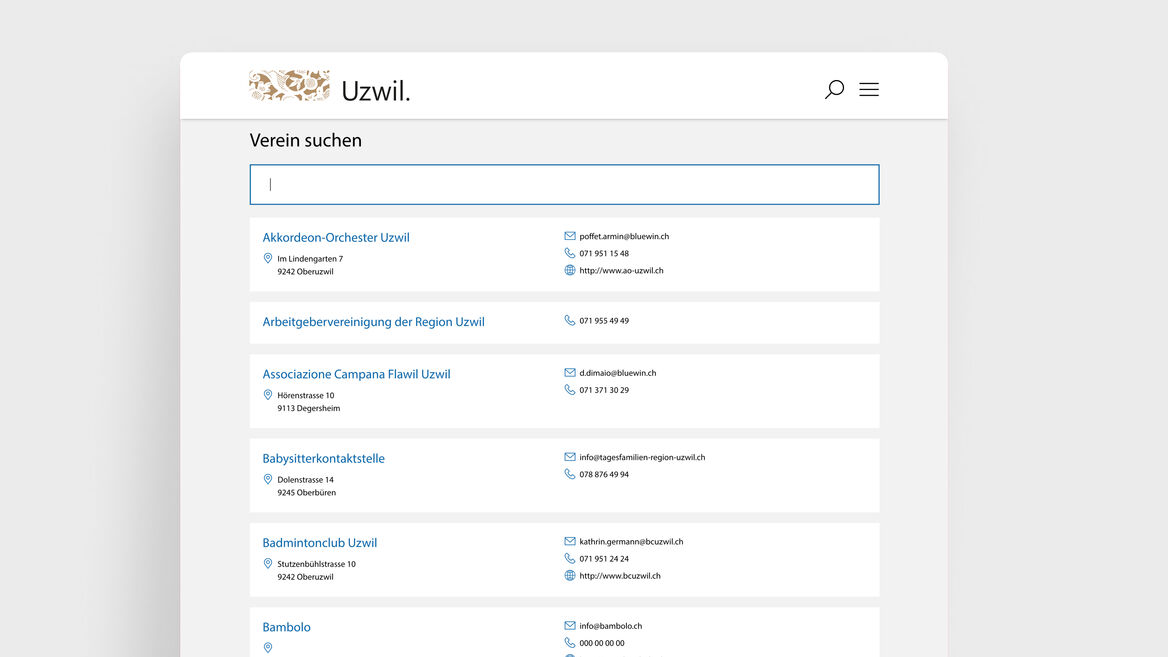The image size is (1168, 657).
Task: Open the search magnifier icon in header
Action: click(x=834, y=90)
